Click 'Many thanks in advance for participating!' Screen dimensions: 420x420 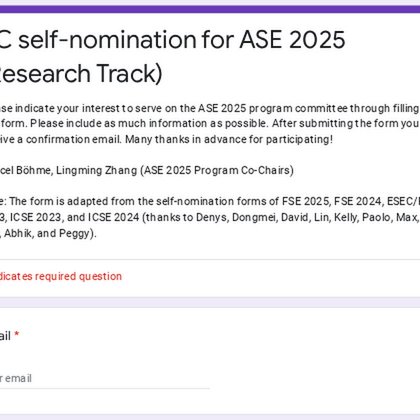point(229,139)
